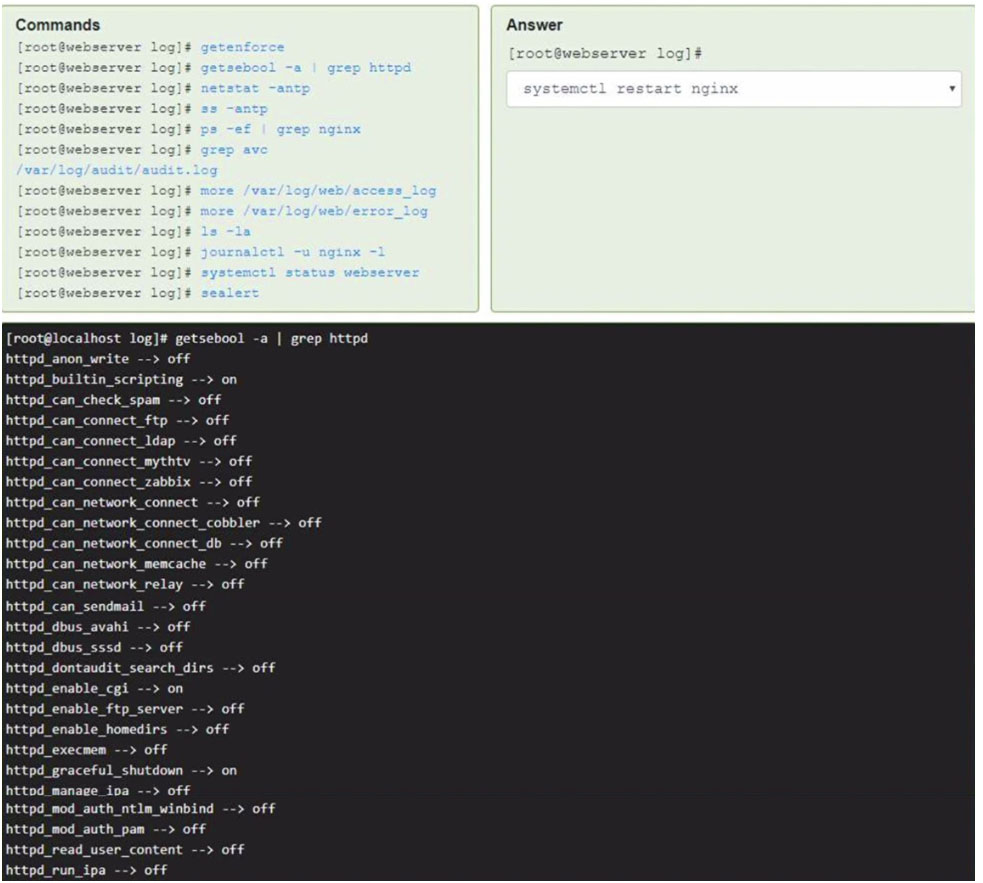Click httpd_can_sendmail --> off line
Image resolution: width=983 pixels, height=883 pixels.
105,606
